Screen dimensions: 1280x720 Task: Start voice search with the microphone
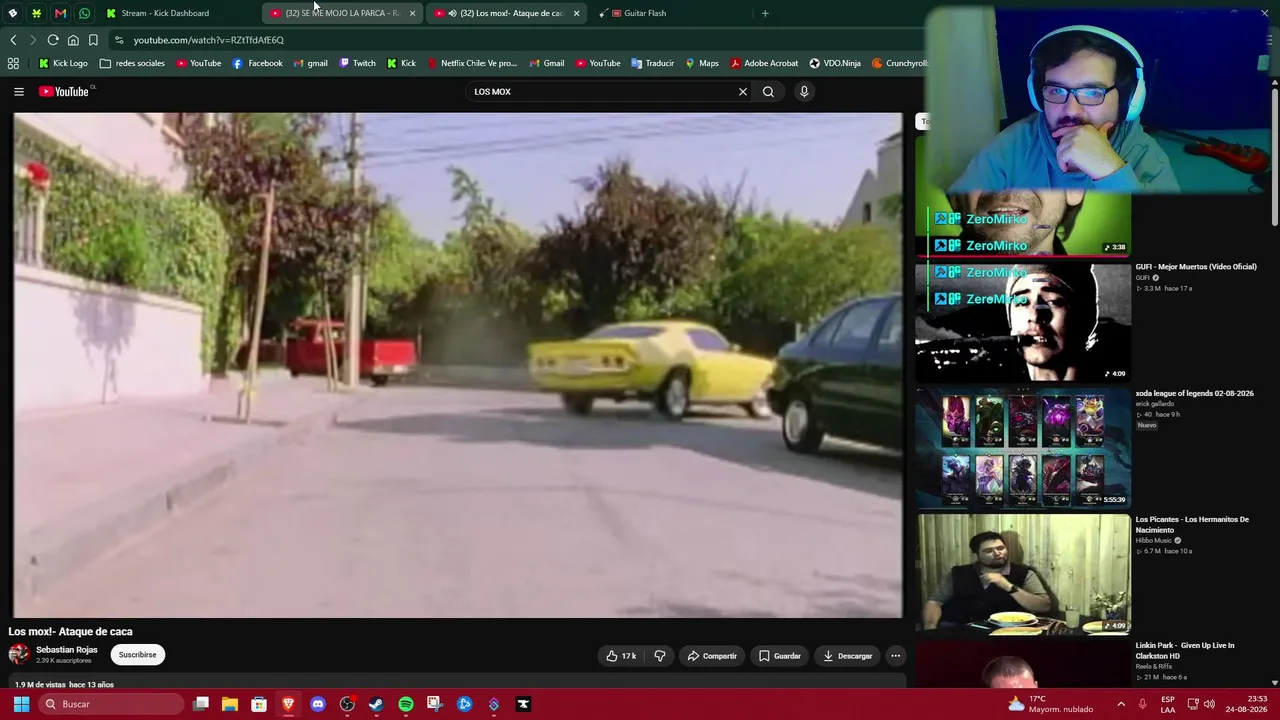click(804, 92)
